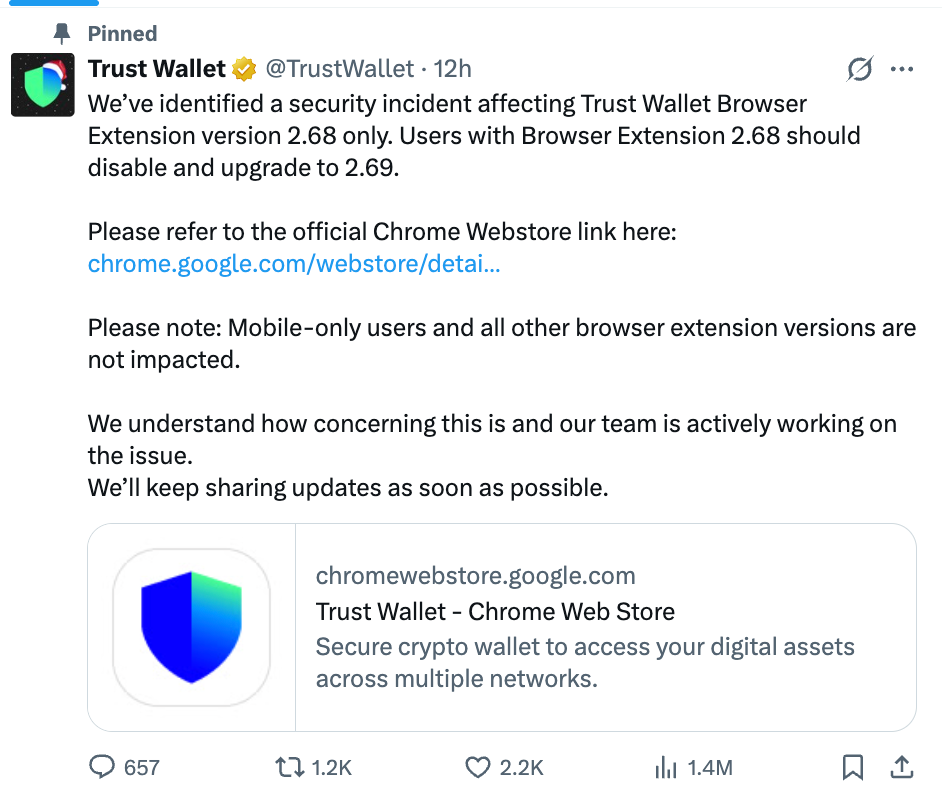Click the Trust Wallet shield logo in card
Screen dimensions: 942x798
(x=190, y=625)
